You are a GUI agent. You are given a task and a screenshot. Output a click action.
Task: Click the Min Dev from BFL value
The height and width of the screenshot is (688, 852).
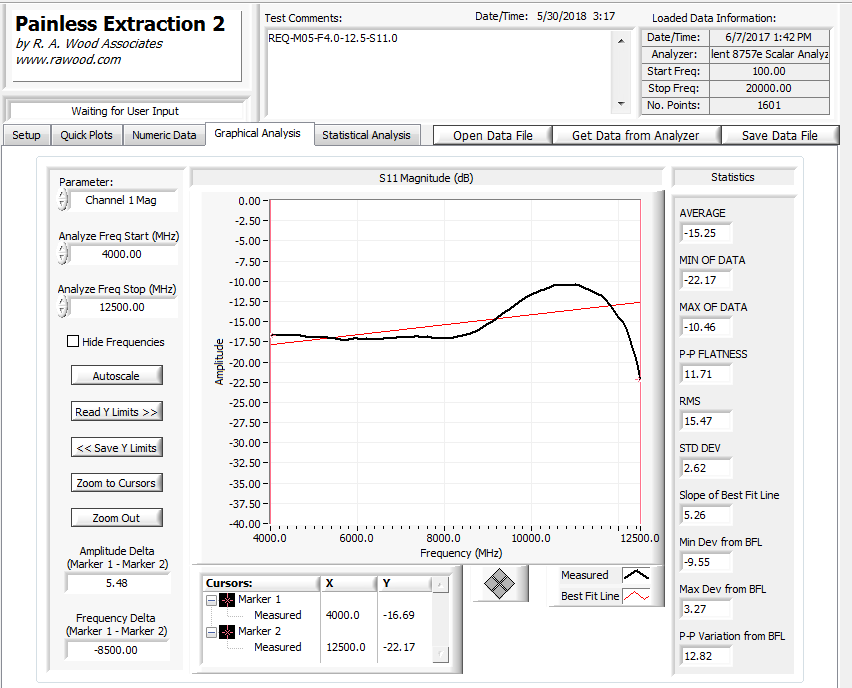(705, 562)
